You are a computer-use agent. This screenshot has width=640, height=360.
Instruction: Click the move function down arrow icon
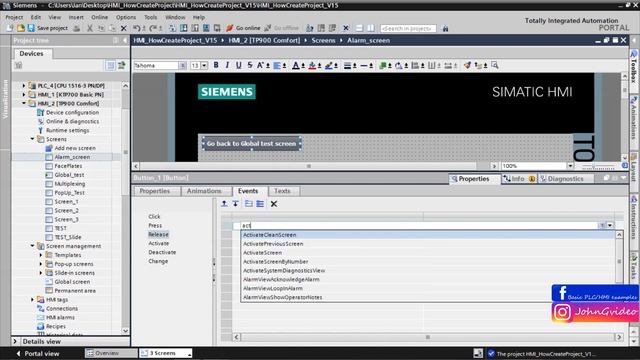pyautogui.click(x=236, y=204)
